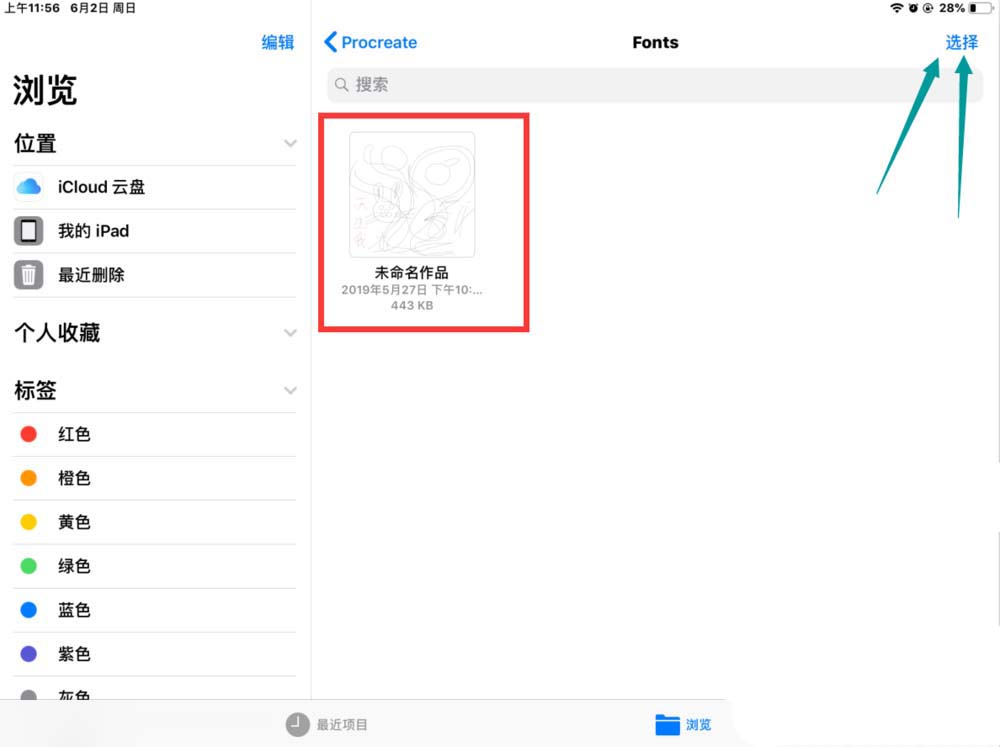Select 我的 iPad device icon
Image resolution: width=1000 pixels, height=747 pixels.
pyautogui.click(x=29, y=231)
